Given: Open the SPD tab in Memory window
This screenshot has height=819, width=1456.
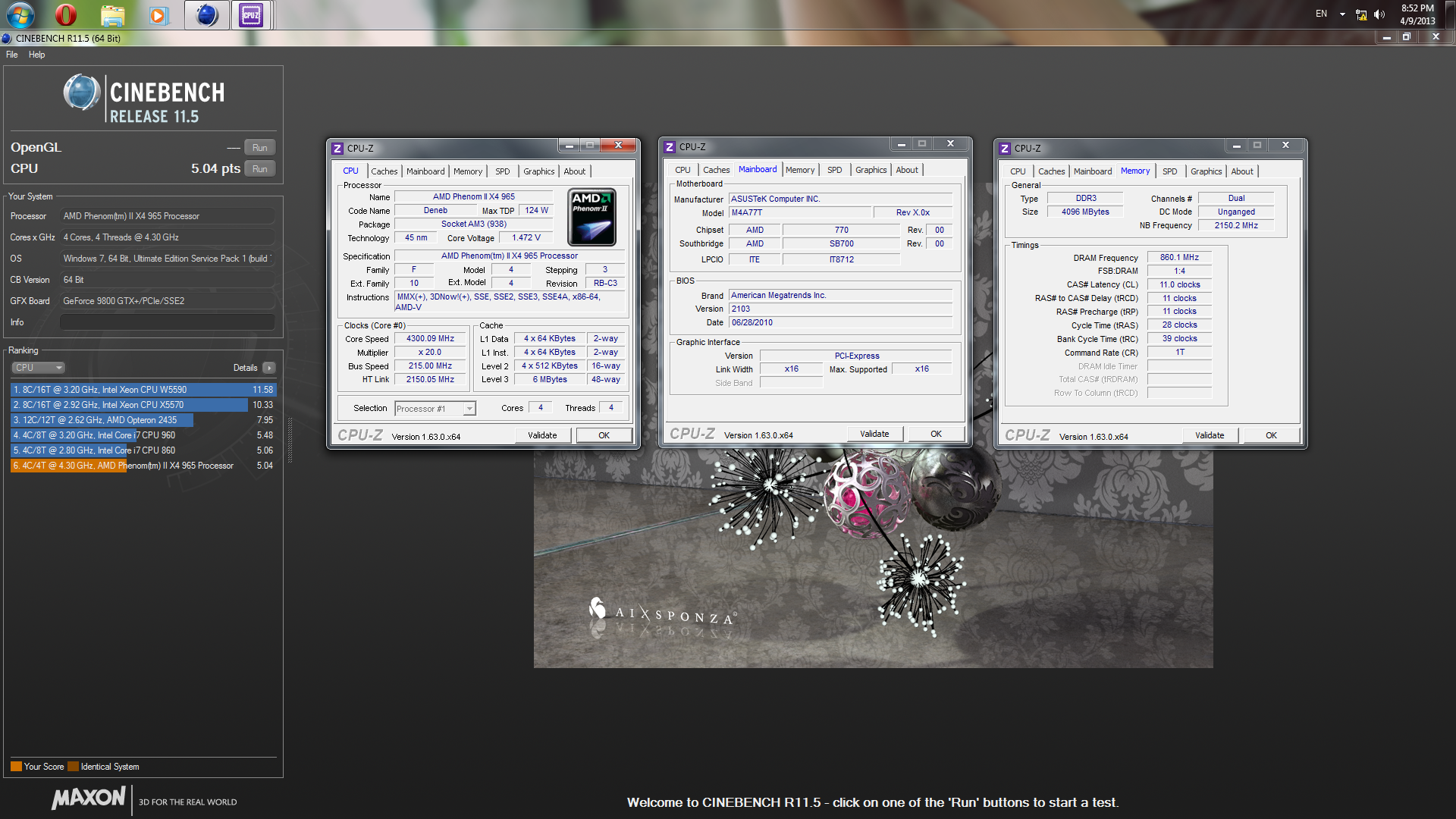Looking at the screenshot, I should 1169,171.
